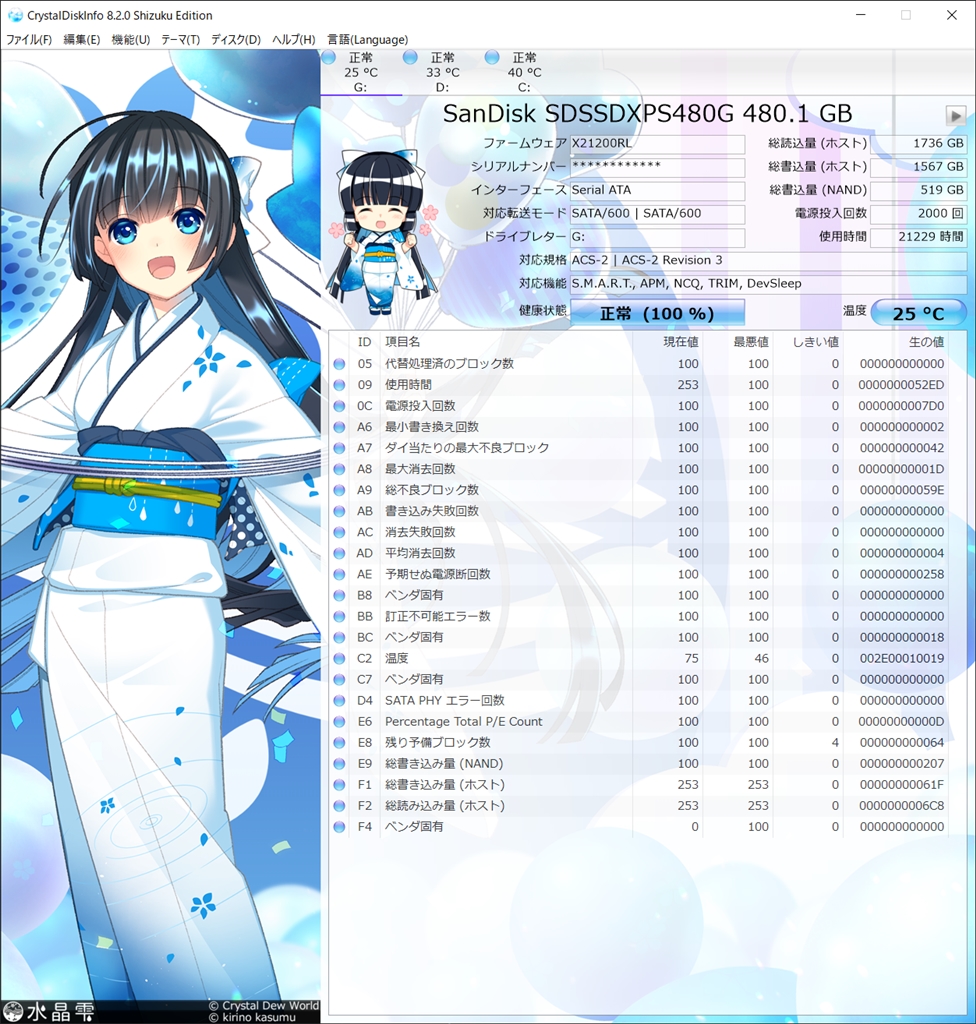Click the status icon for attribute C2
The image size is (976, 1024).
[339, 659]
